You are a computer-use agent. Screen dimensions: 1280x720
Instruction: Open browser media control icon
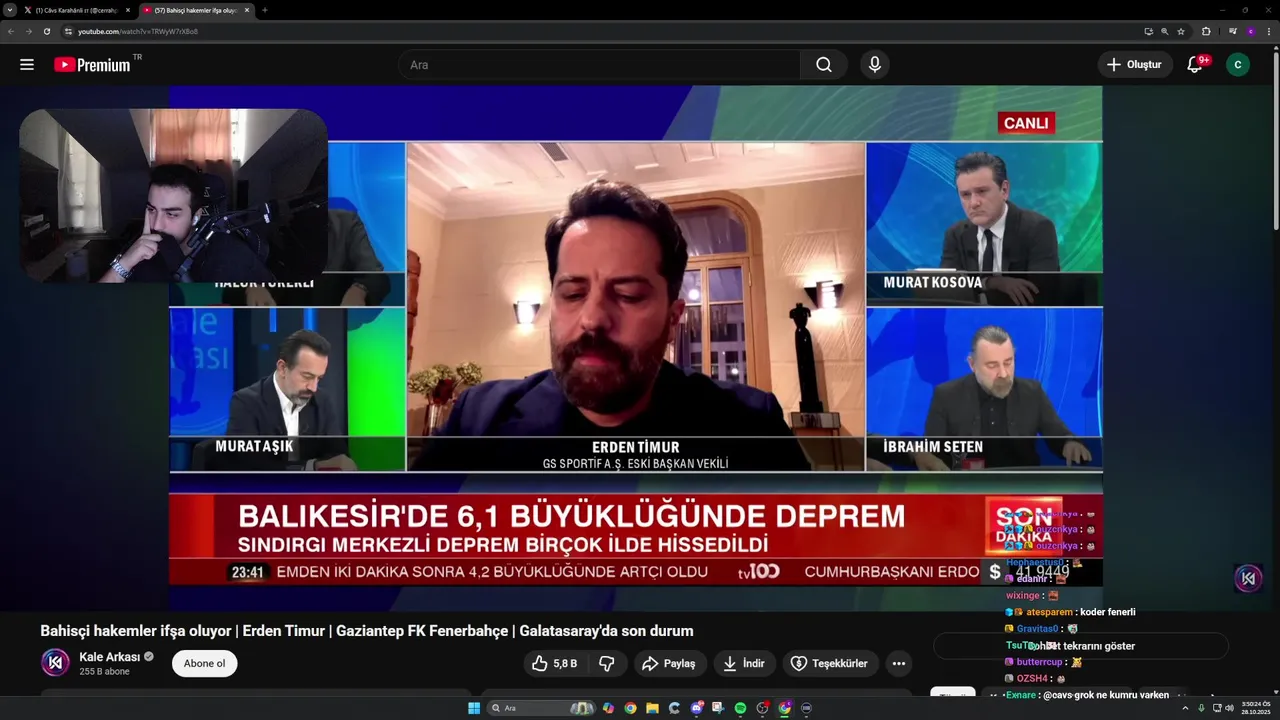[x=1233, y=31]
